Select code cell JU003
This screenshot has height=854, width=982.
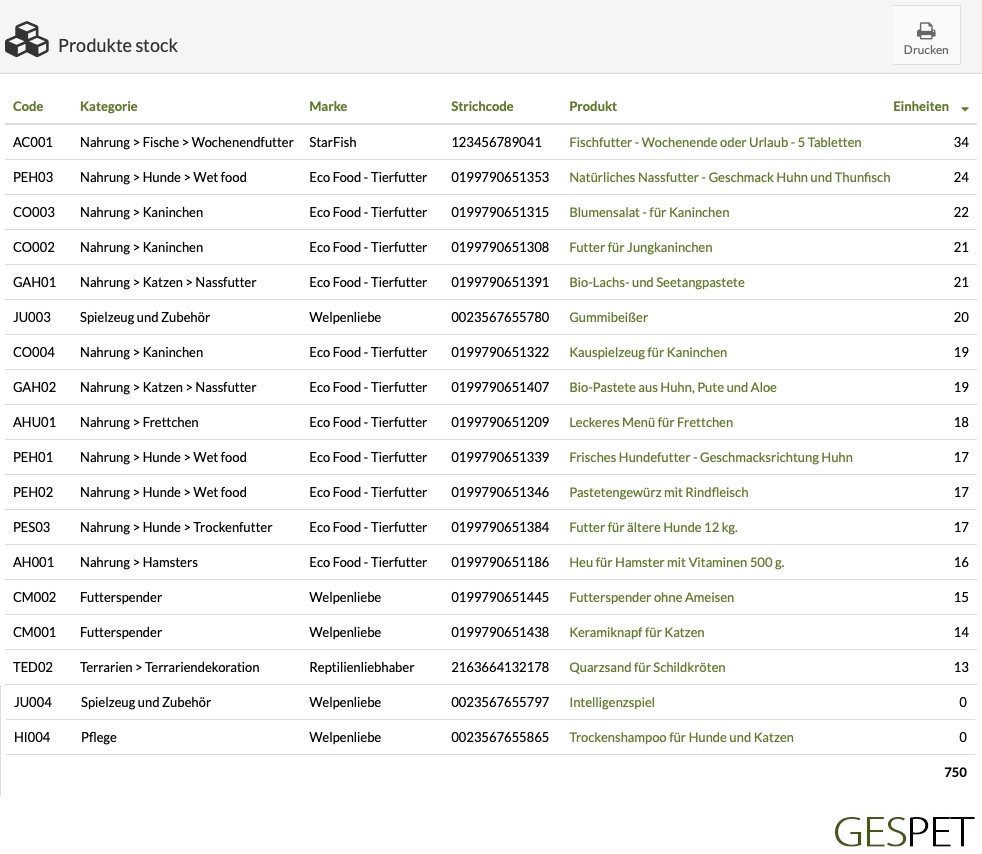pos(32,317)
